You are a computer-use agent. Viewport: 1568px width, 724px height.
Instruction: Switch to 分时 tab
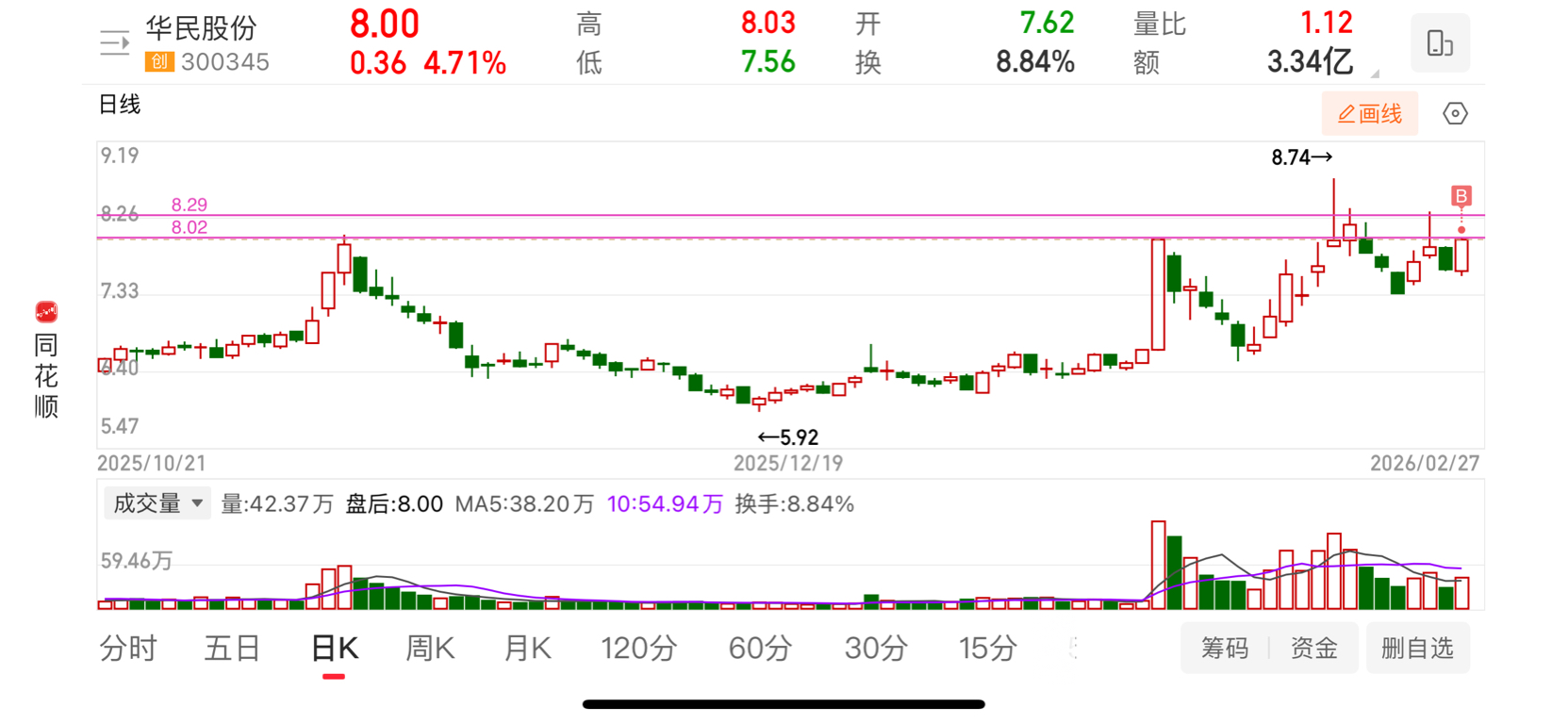coord(128,649)
